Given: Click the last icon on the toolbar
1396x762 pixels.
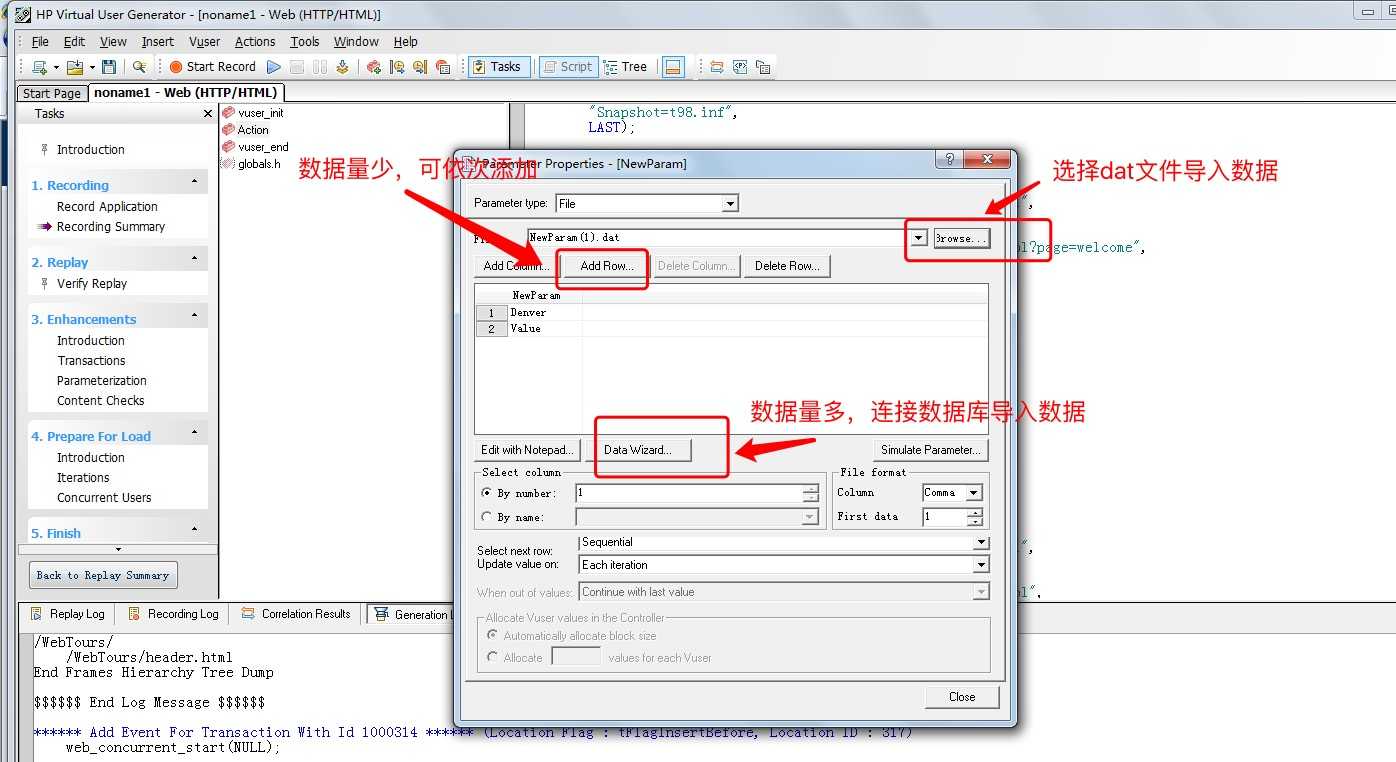Looking at the screenshot, I should pyautogui.click(x=763, y=67).
